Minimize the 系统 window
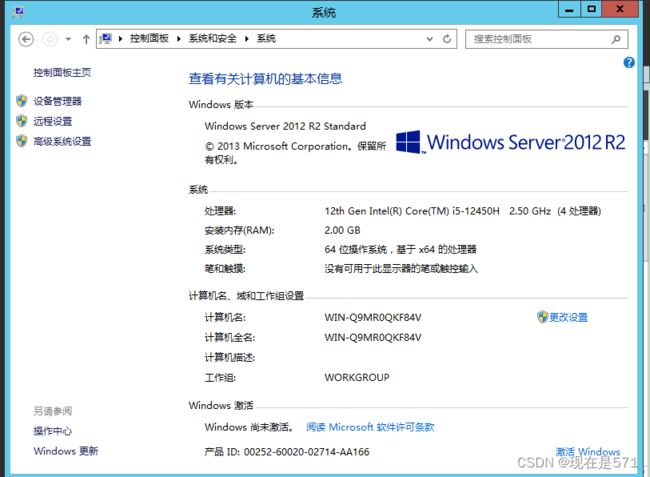The height and width of the screenshot is (477, 650). [x=569, y=9]
